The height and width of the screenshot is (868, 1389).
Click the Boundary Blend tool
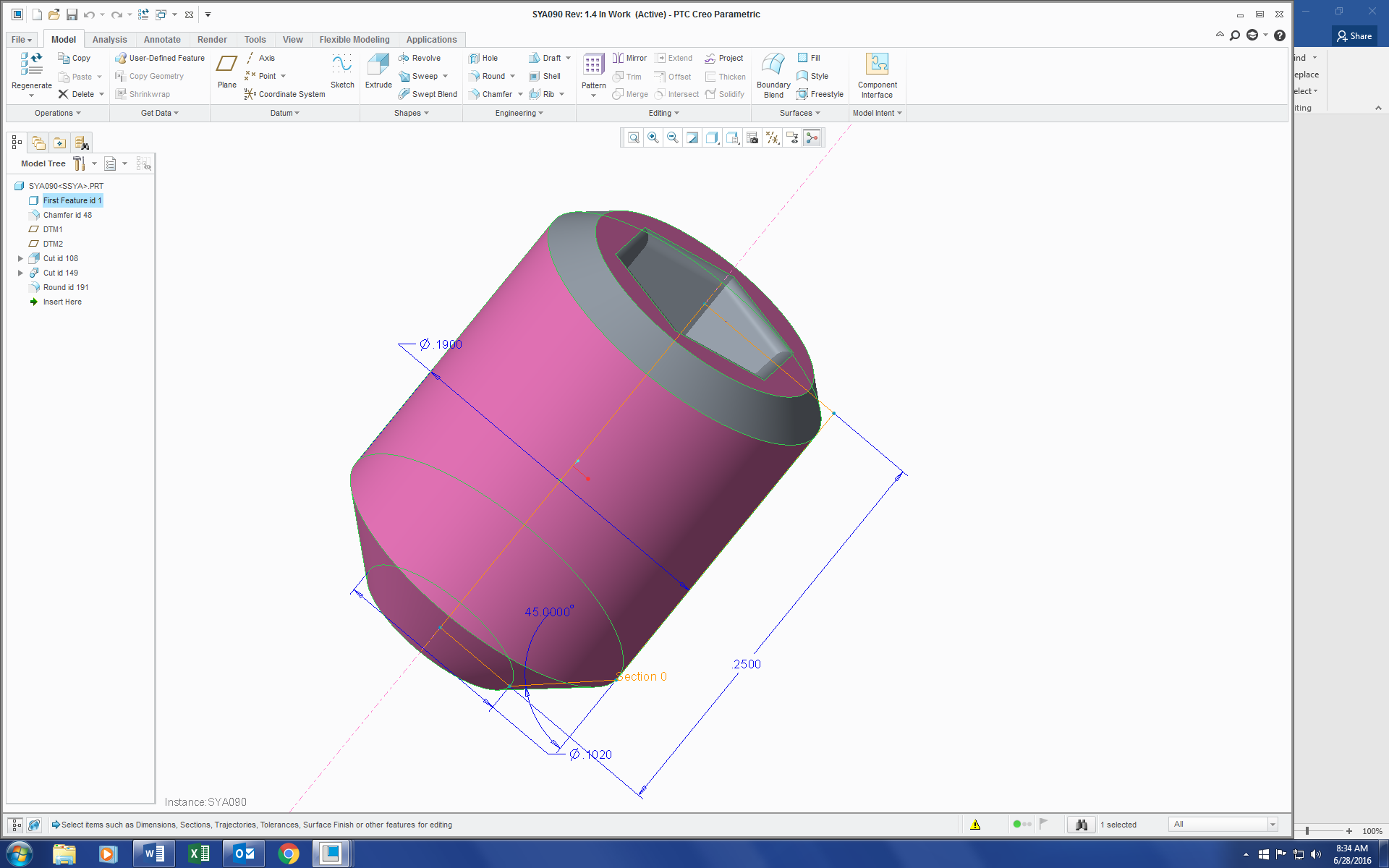tap(773, 75)
